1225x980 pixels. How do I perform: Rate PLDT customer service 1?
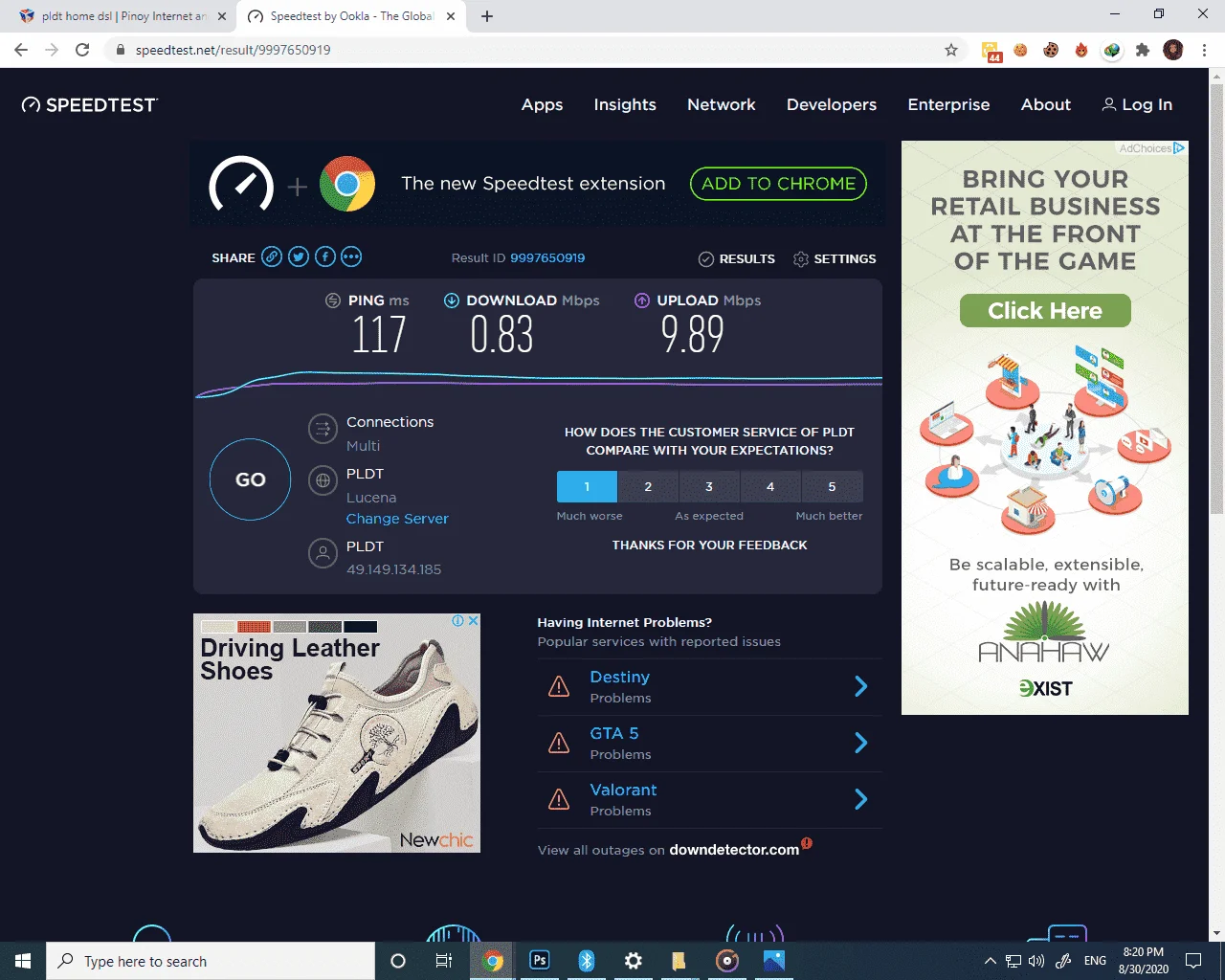[587, 486]
